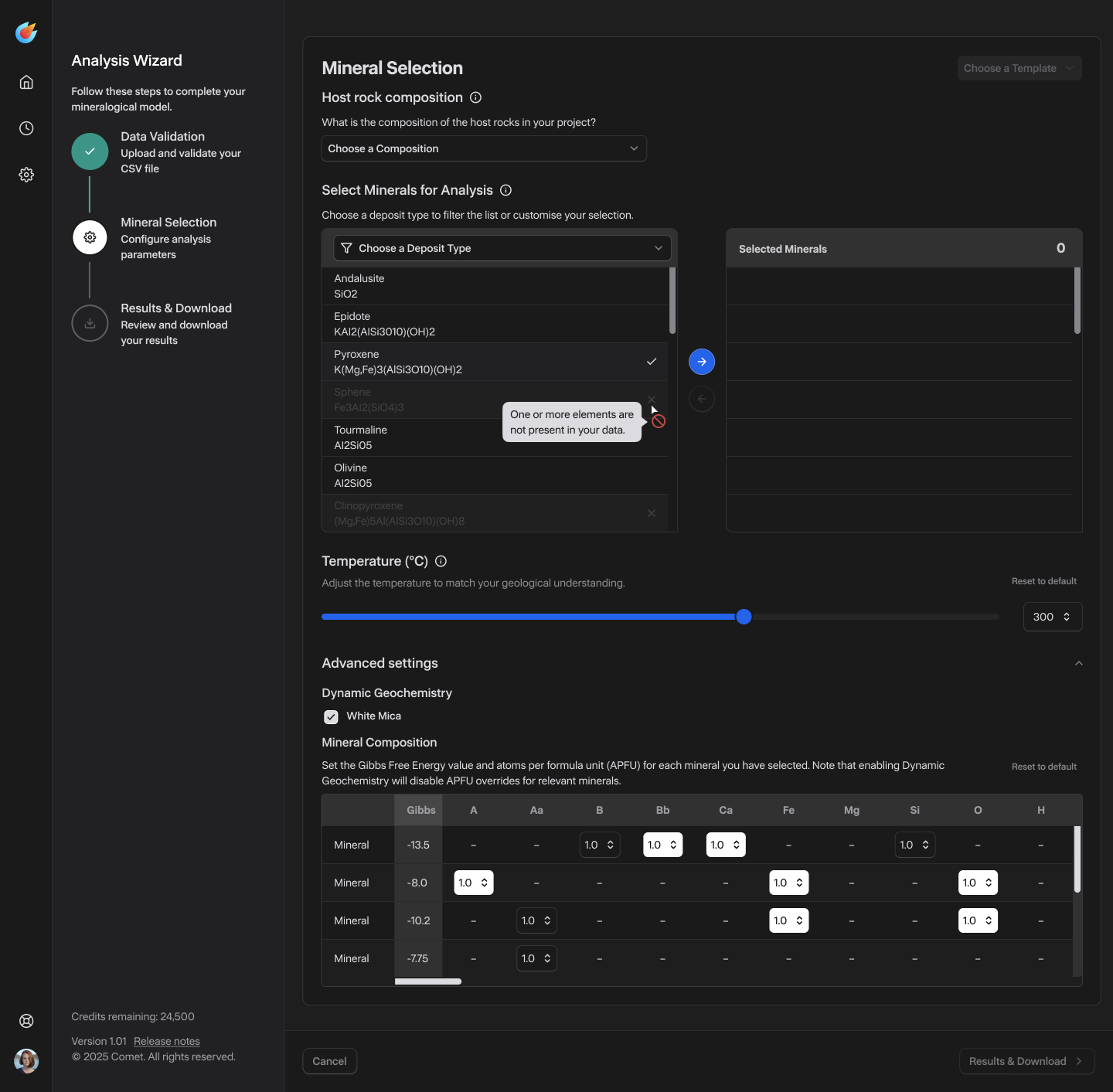The width and height of the screenshot is (1113, 1092).
Task: Select the Tourmaline mineral row
Action: pos(495,437)
